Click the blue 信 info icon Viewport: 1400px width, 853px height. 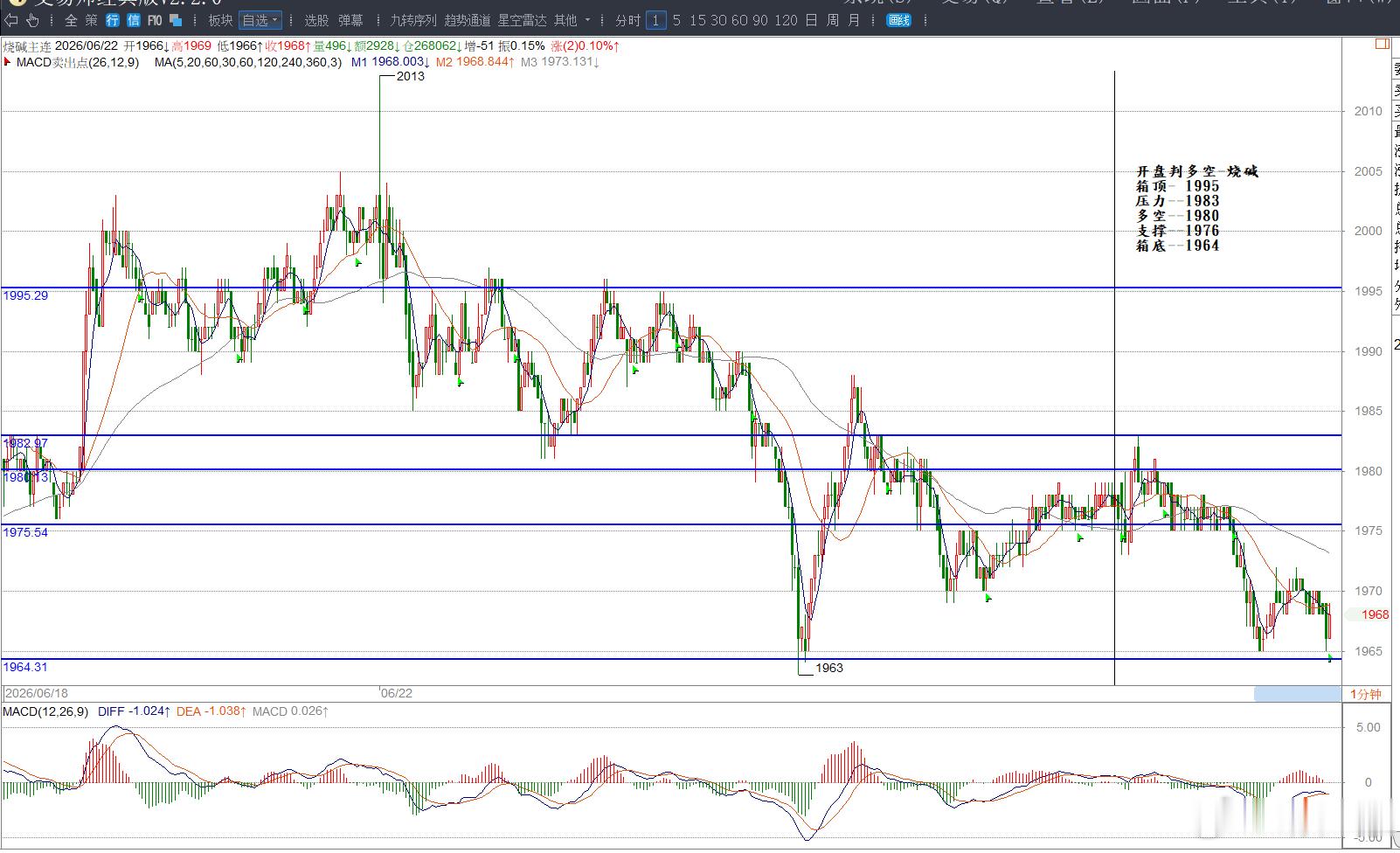click(x=134, y=20)
